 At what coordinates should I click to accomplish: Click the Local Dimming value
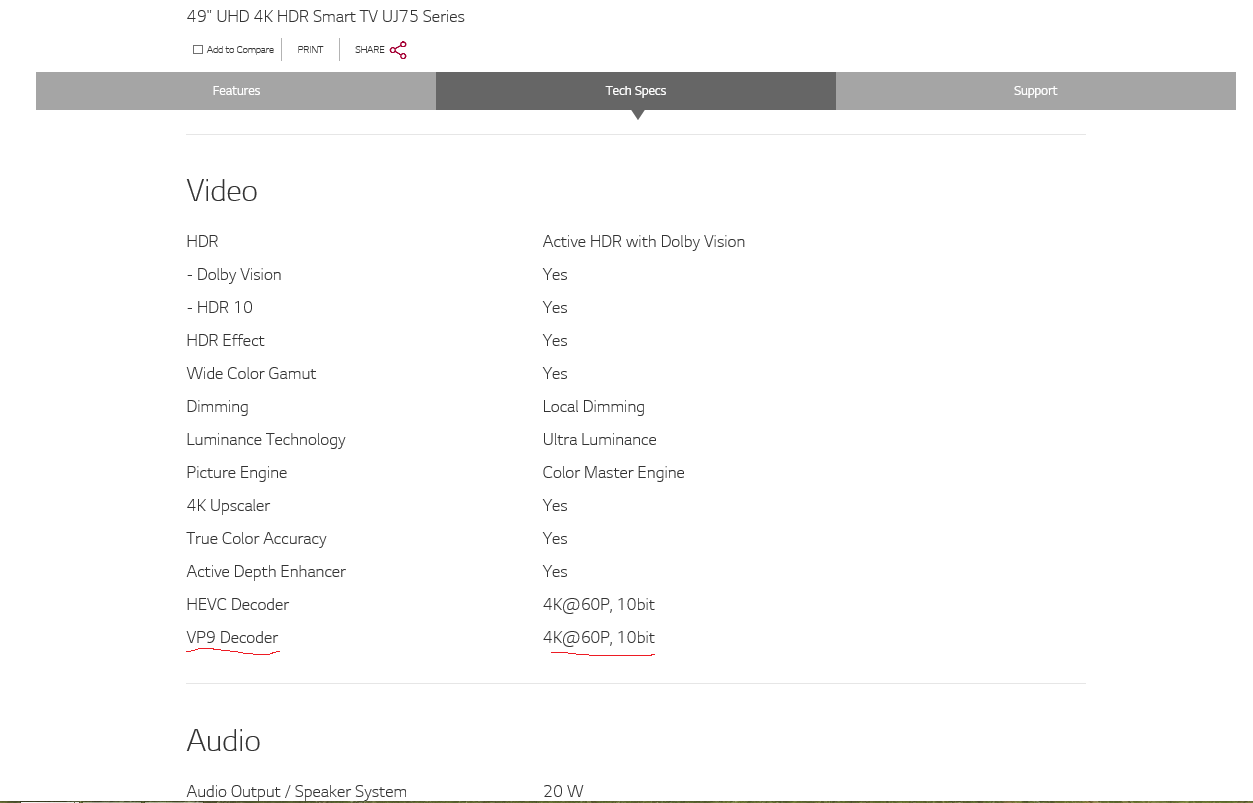593,407
